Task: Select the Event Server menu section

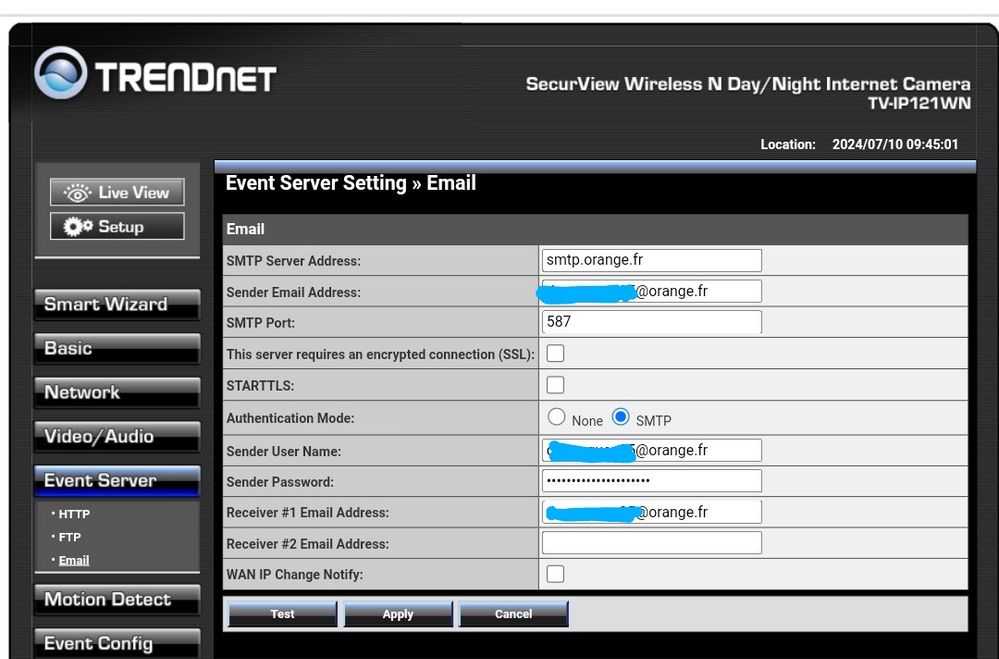Action: (x=117, y=481)
